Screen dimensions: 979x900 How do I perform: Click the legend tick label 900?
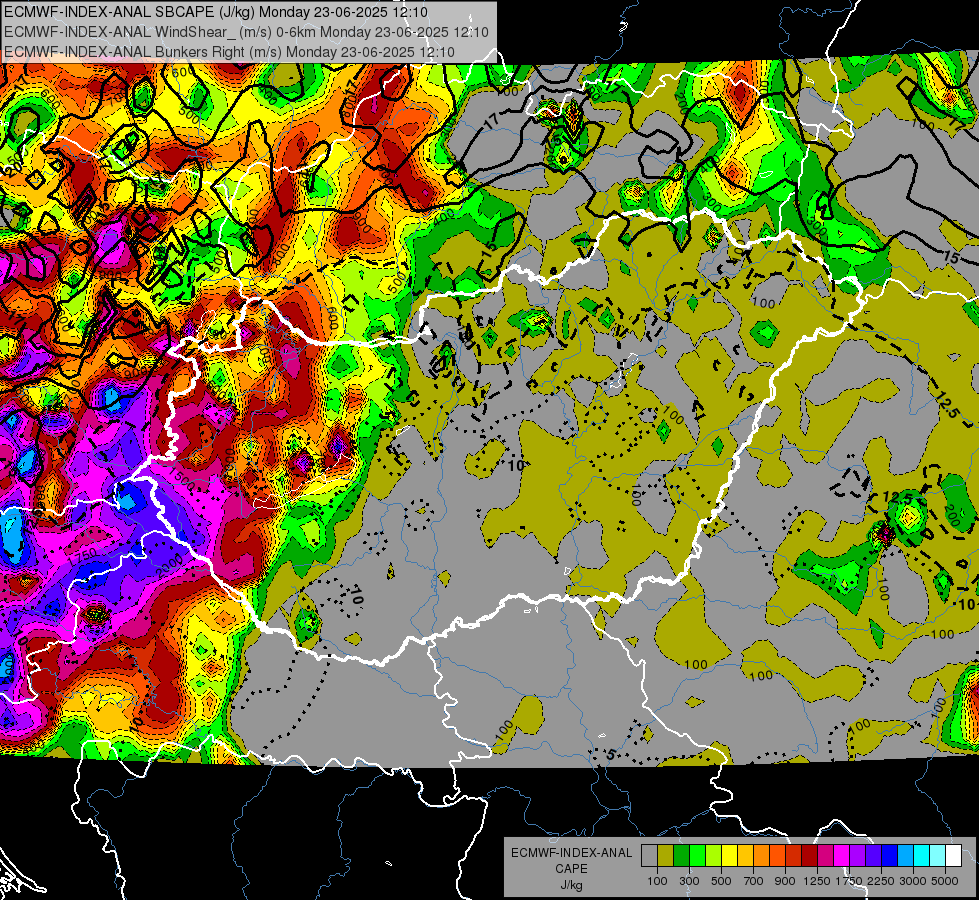tap(785, 881)
